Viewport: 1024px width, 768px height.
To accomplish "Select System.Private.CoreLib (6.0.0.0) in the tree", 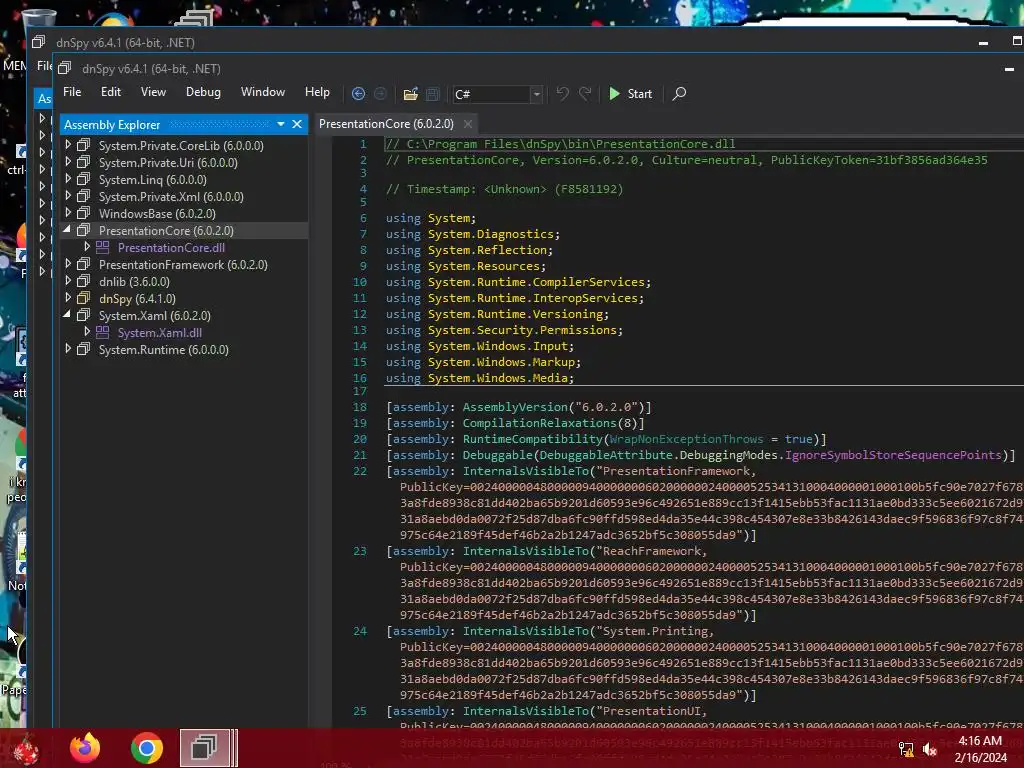I will click(181, 146).
